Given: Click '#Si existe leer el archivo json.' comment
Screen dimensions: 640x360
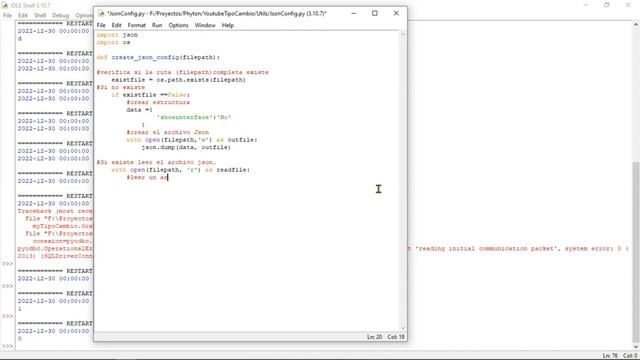Looking at the screenshot, I should (x=156, y=162).
